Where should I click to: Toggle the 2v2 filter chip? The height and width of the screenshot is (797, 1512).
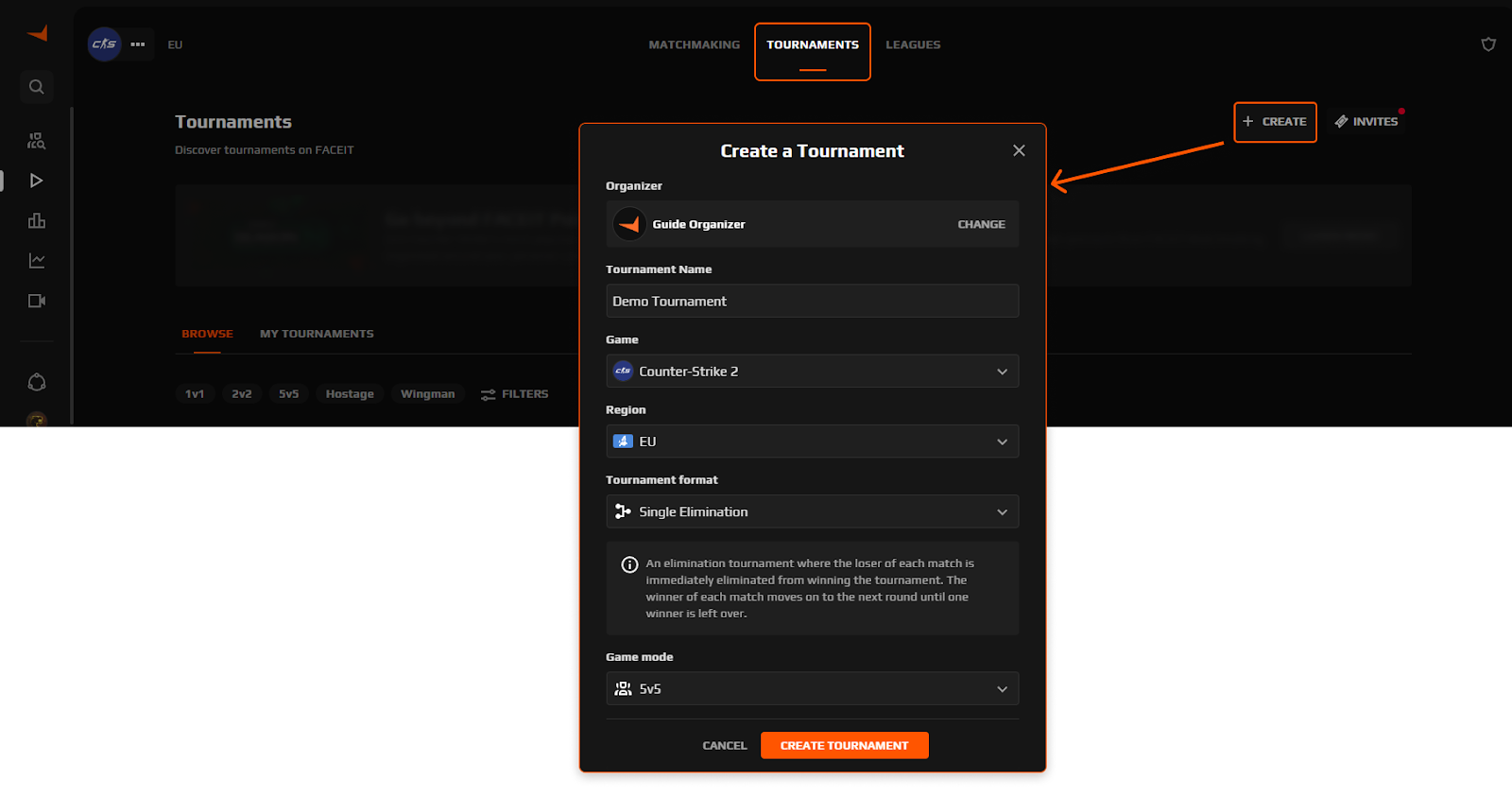pos(242,394)
